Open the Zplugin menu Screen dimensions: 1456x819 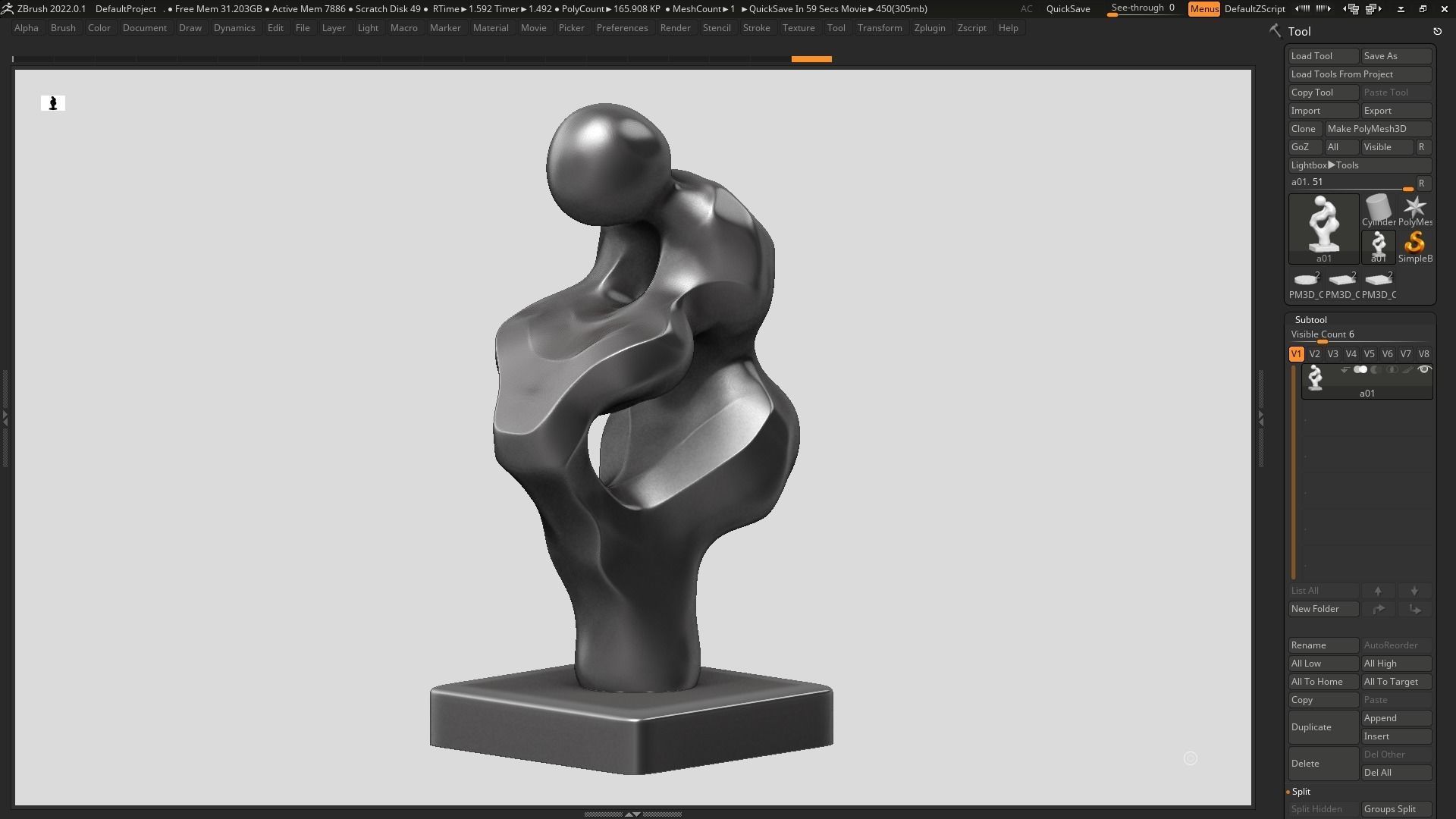pyautogui.click(x=930, y=28)
